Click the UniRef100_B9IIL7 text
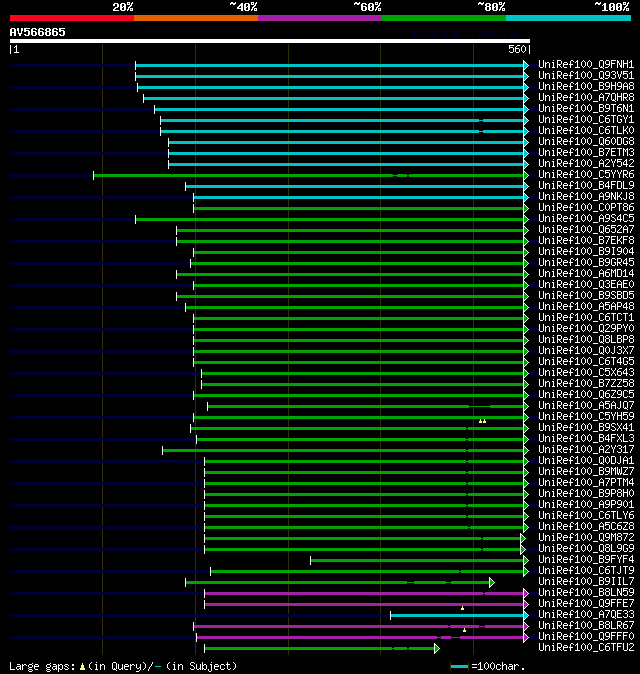The height and width of the screenshot is (674, 640). coord(586,582)
